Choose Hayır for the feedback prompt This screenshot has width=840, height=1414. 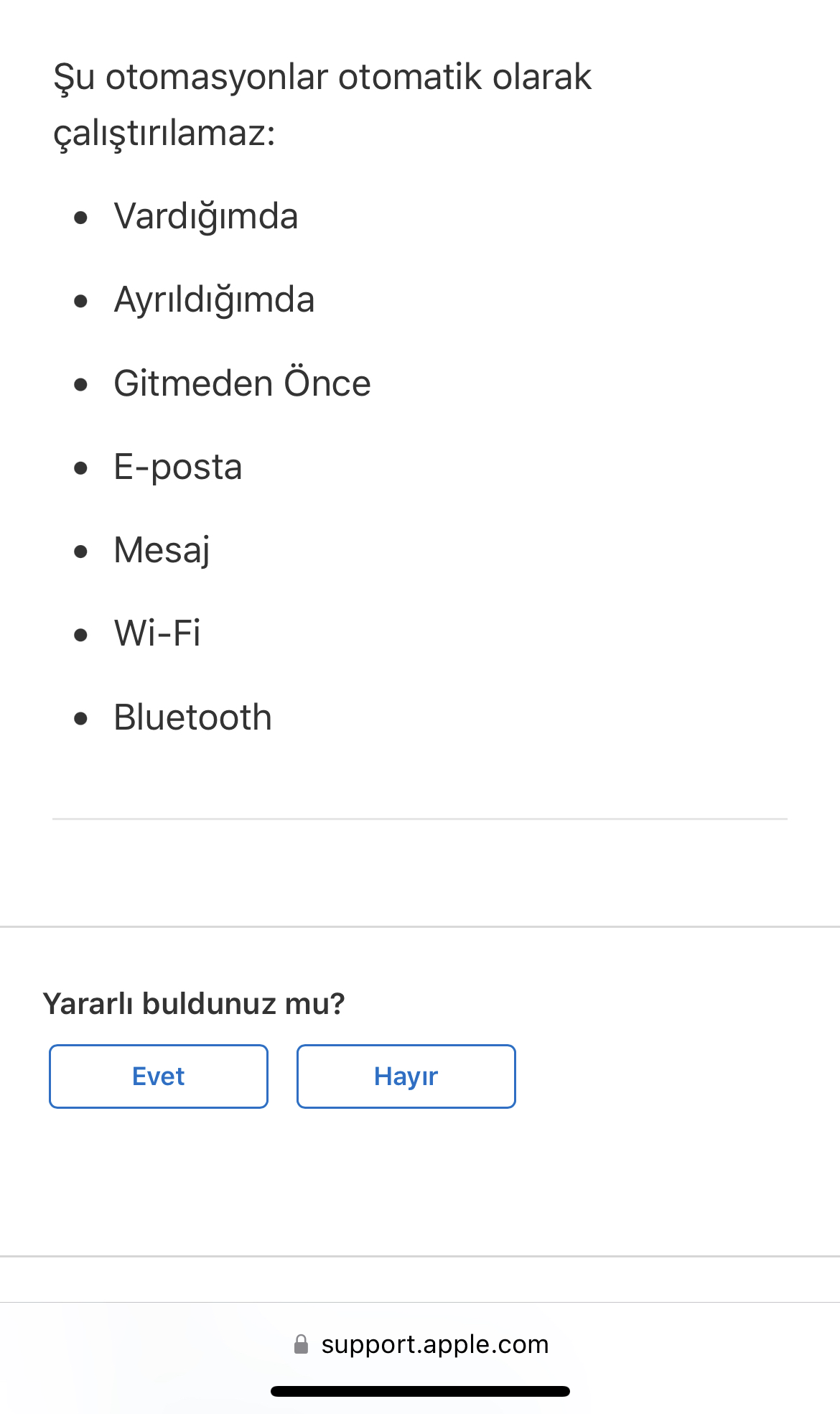(406, 1076)
